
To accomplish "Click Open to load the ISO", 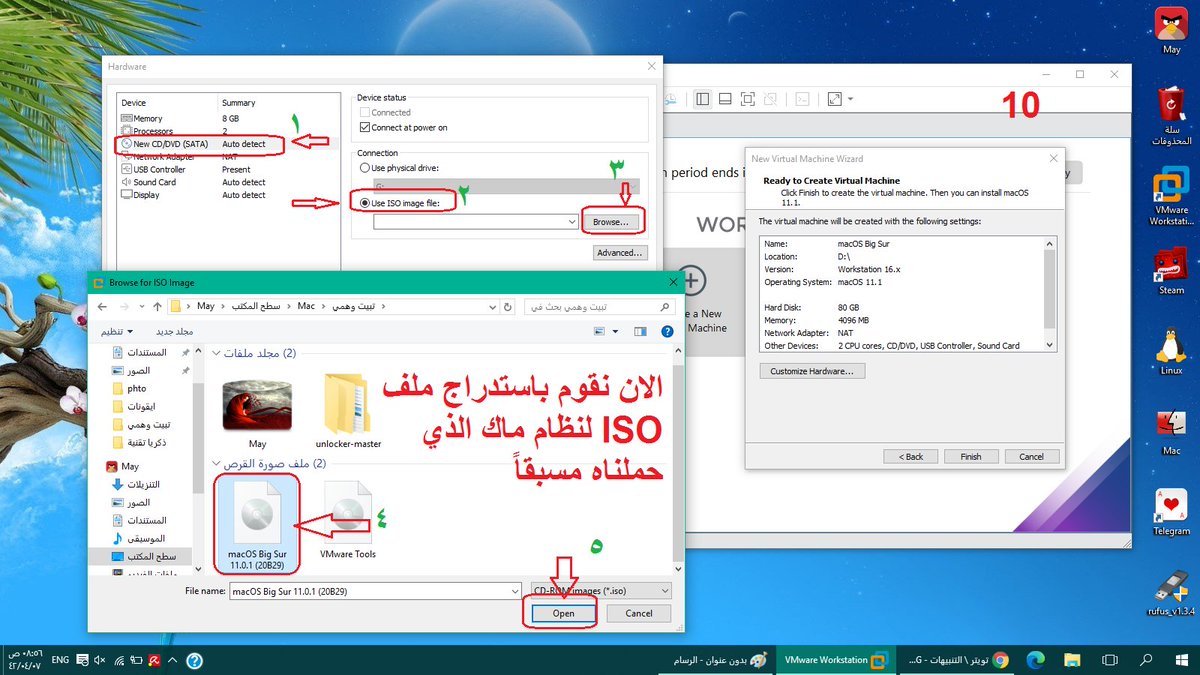I will pyautogui.click(x=563, y=613).
